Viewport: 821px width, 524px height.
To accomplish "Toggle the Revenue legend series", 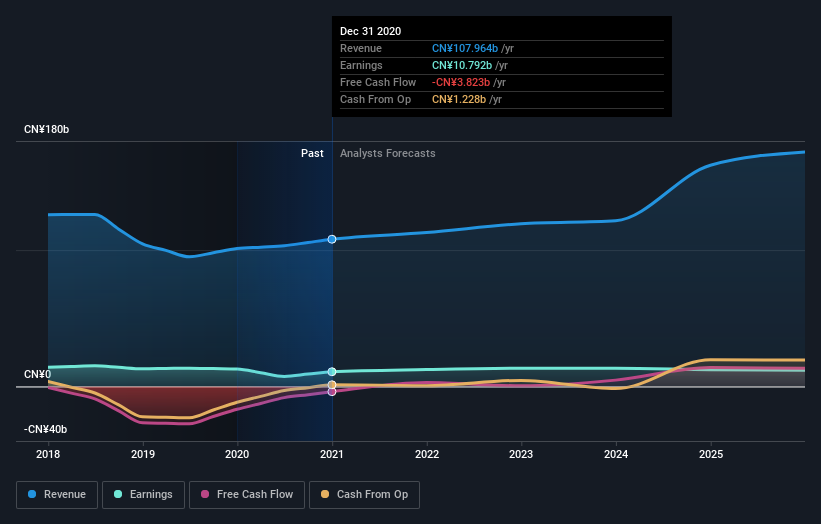I will [57, 495].
